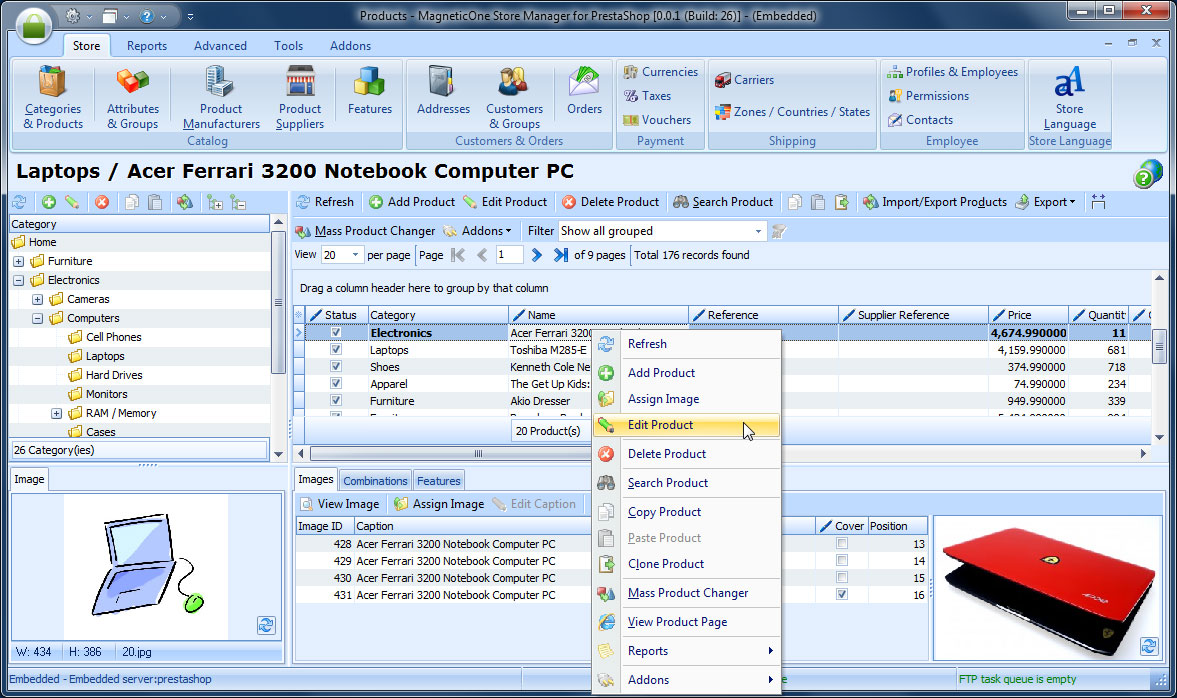Image resolution: width=1177 pixels, height=698 pixels.
Task: Open Taxes in Payment group
Action: pos(647,96)
